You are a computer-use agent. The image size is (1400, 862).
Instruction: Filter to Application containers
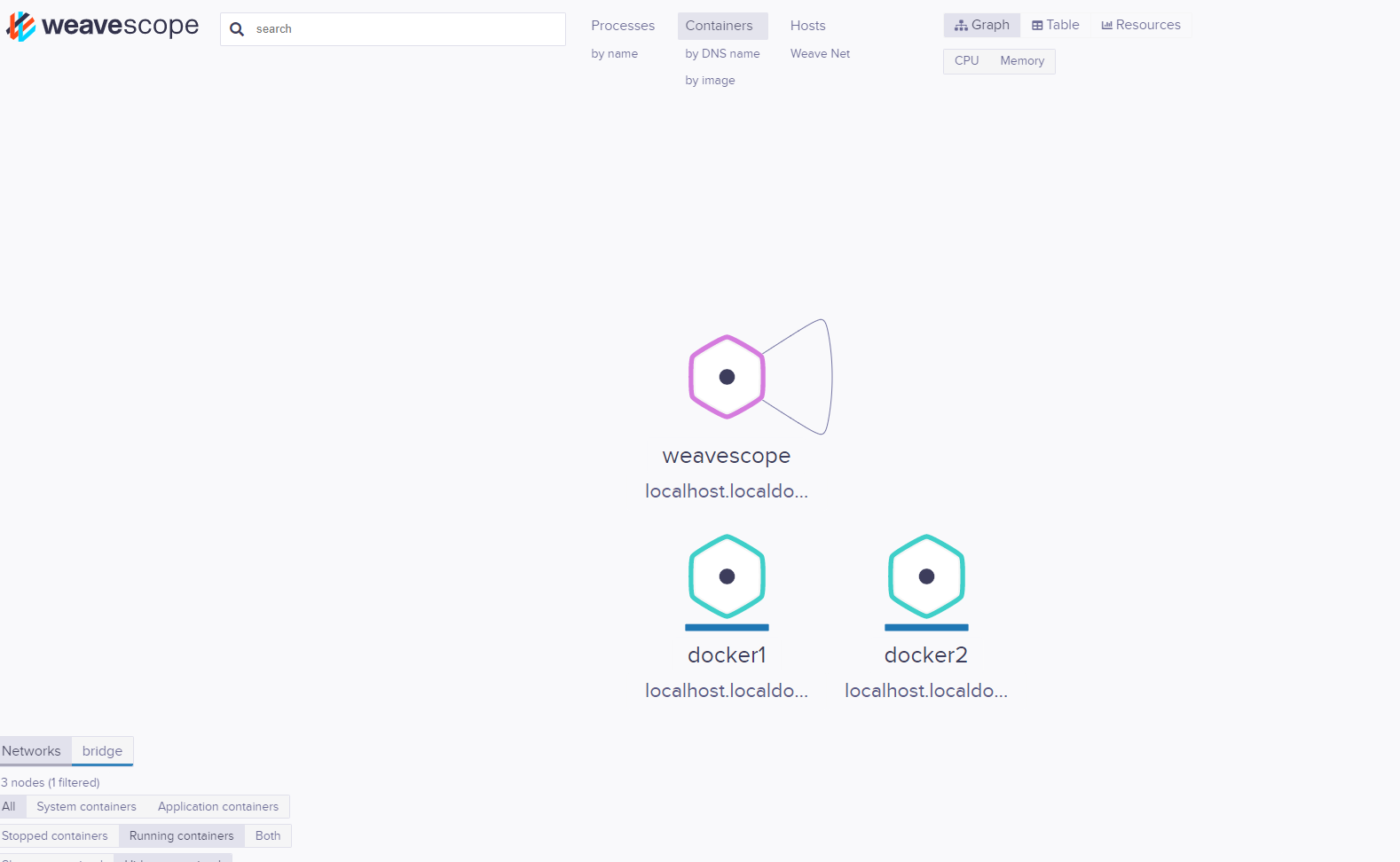[x=218, y=806]
